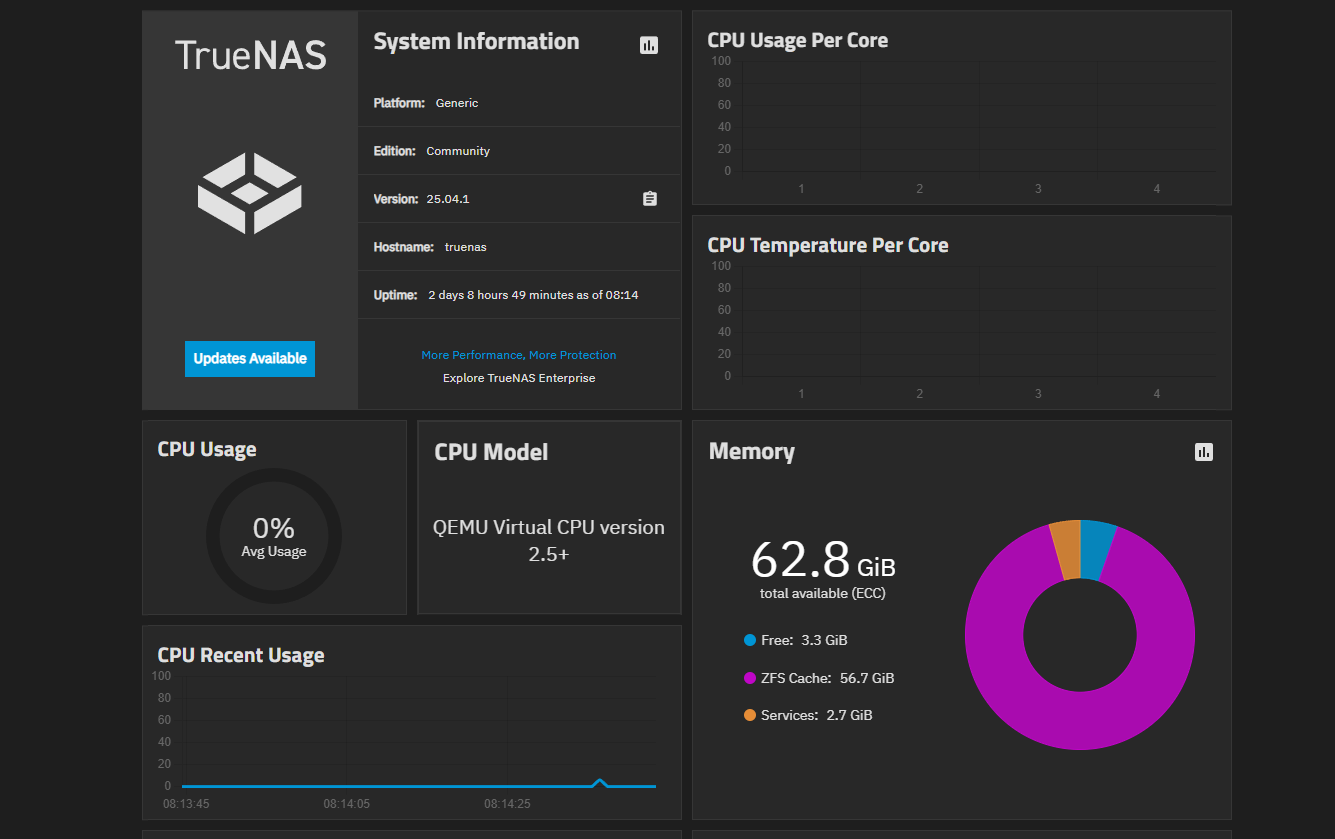Image resolution: width=1335 pixels, height=839 pixels.
Task: Open reports via System Information chart icon
Action: (649, 45)
